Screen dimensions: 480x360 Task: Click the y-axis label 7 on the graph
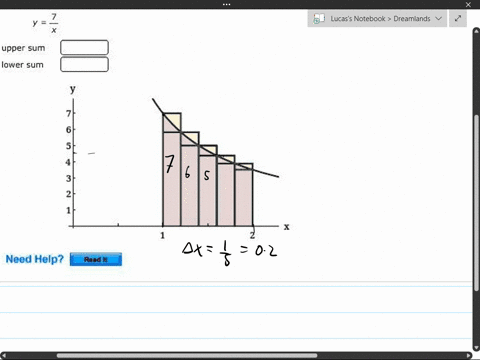69,113
